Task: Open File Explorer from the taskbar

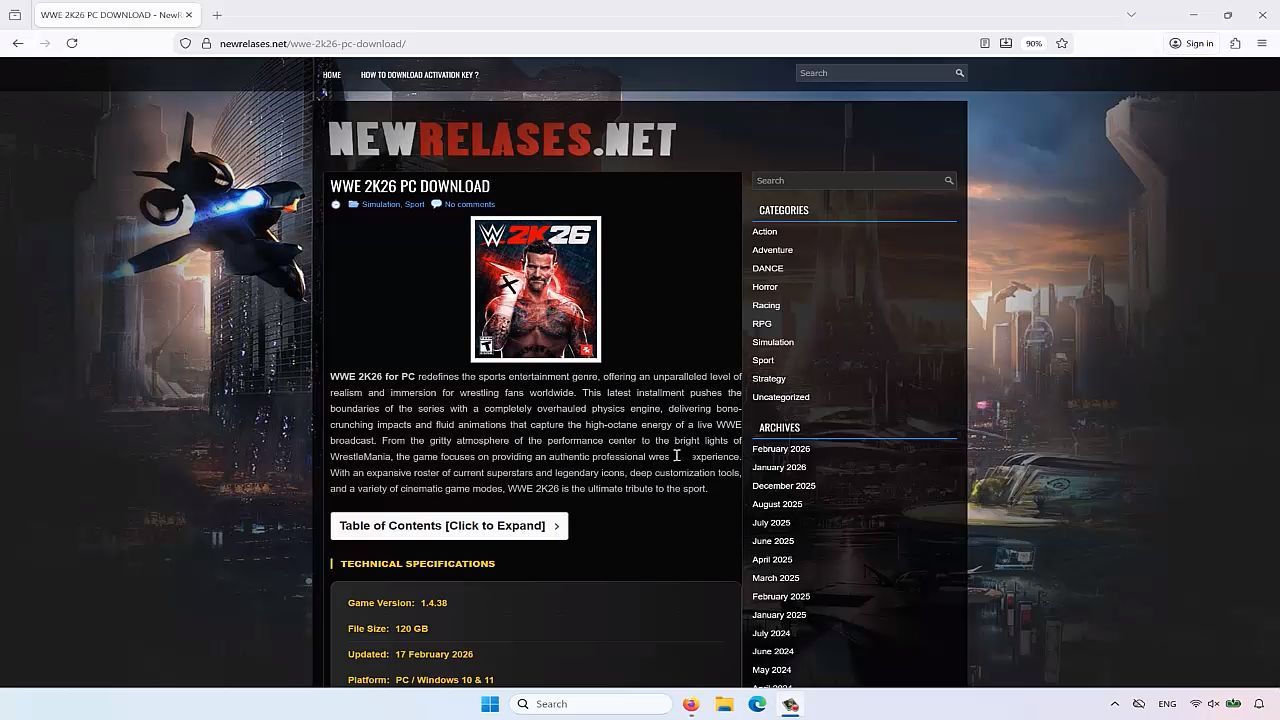Action: pyautogui.click(x=724, y=704)
